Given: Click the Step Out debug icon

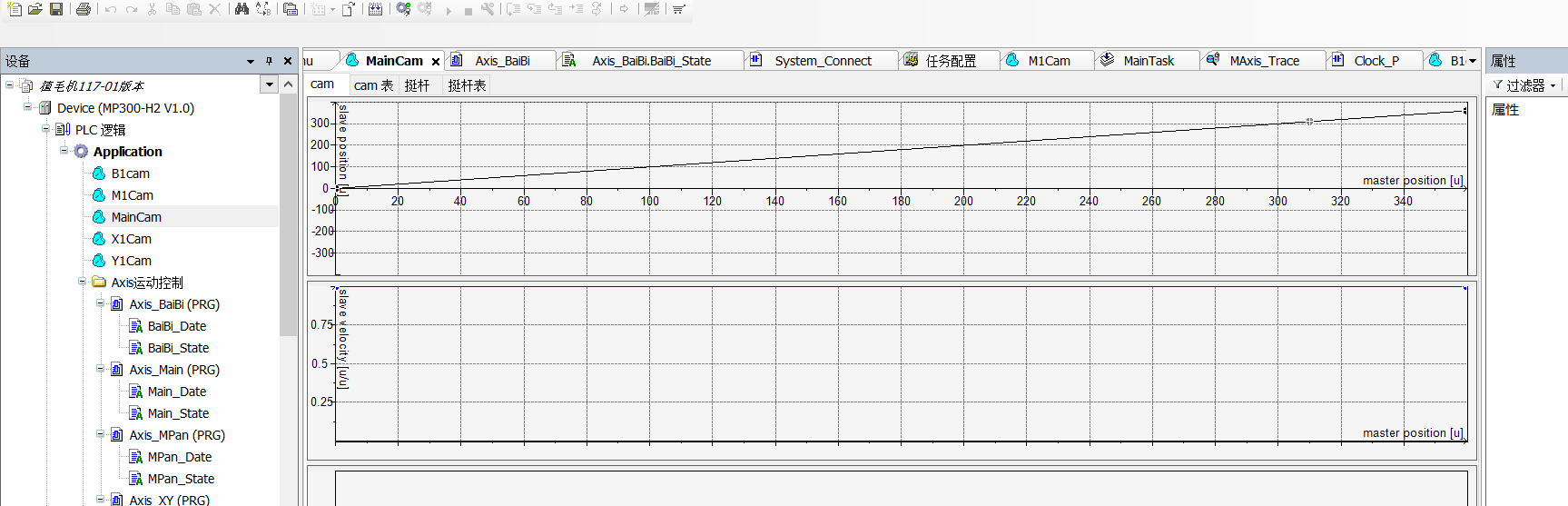Looking at the screenshot, I should point(555,9).
